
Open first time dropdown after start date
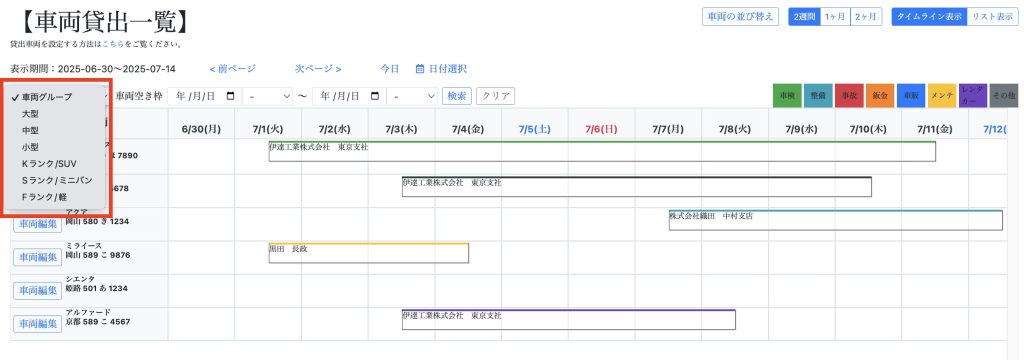coord(268,96)
